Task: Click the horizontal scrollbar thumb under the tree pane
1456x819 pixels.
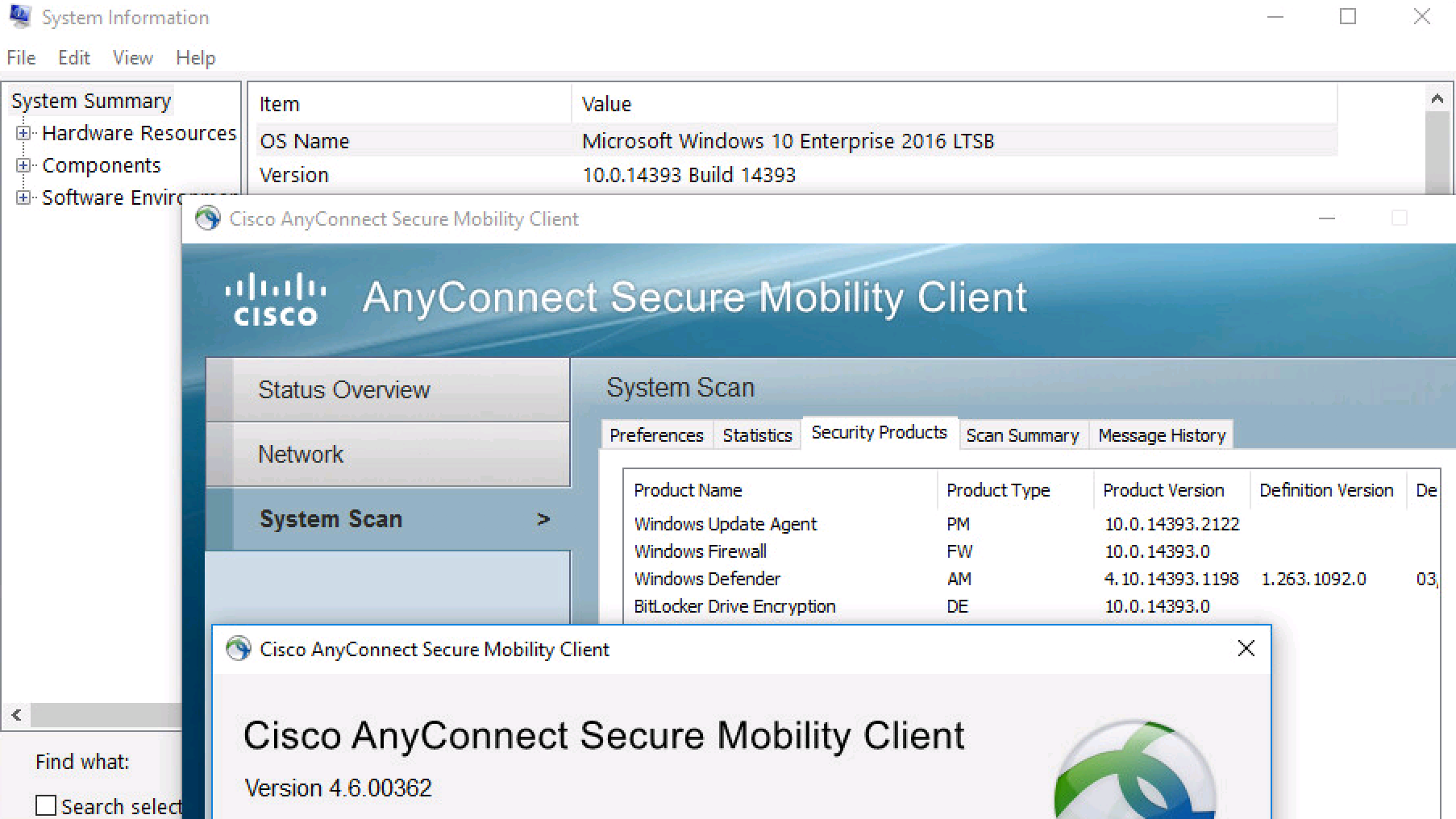Action: [106, 714]
